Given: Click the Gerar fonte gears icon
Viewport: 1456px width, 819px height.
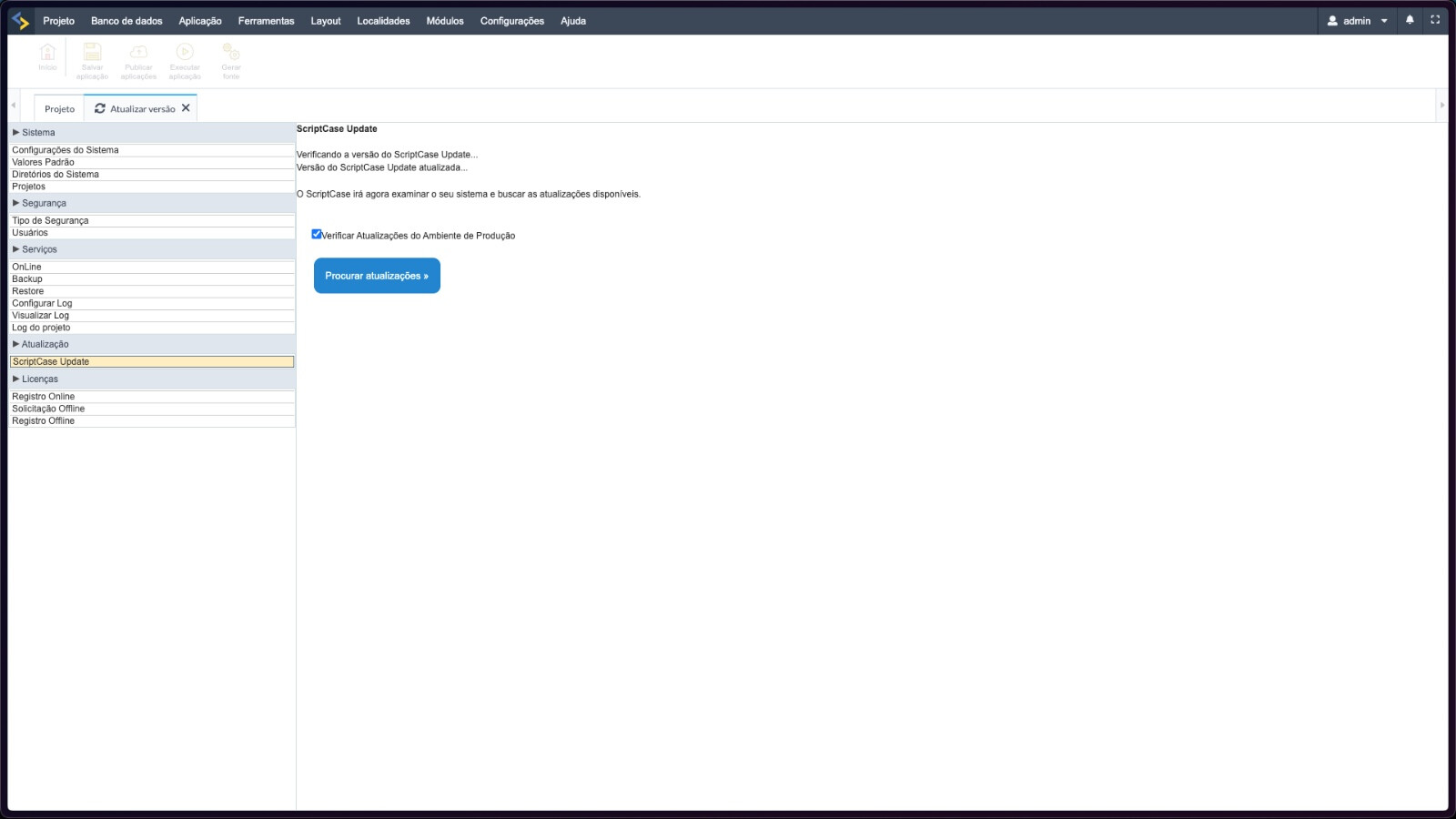Looking at the screenshot, I should click(231, 53).
